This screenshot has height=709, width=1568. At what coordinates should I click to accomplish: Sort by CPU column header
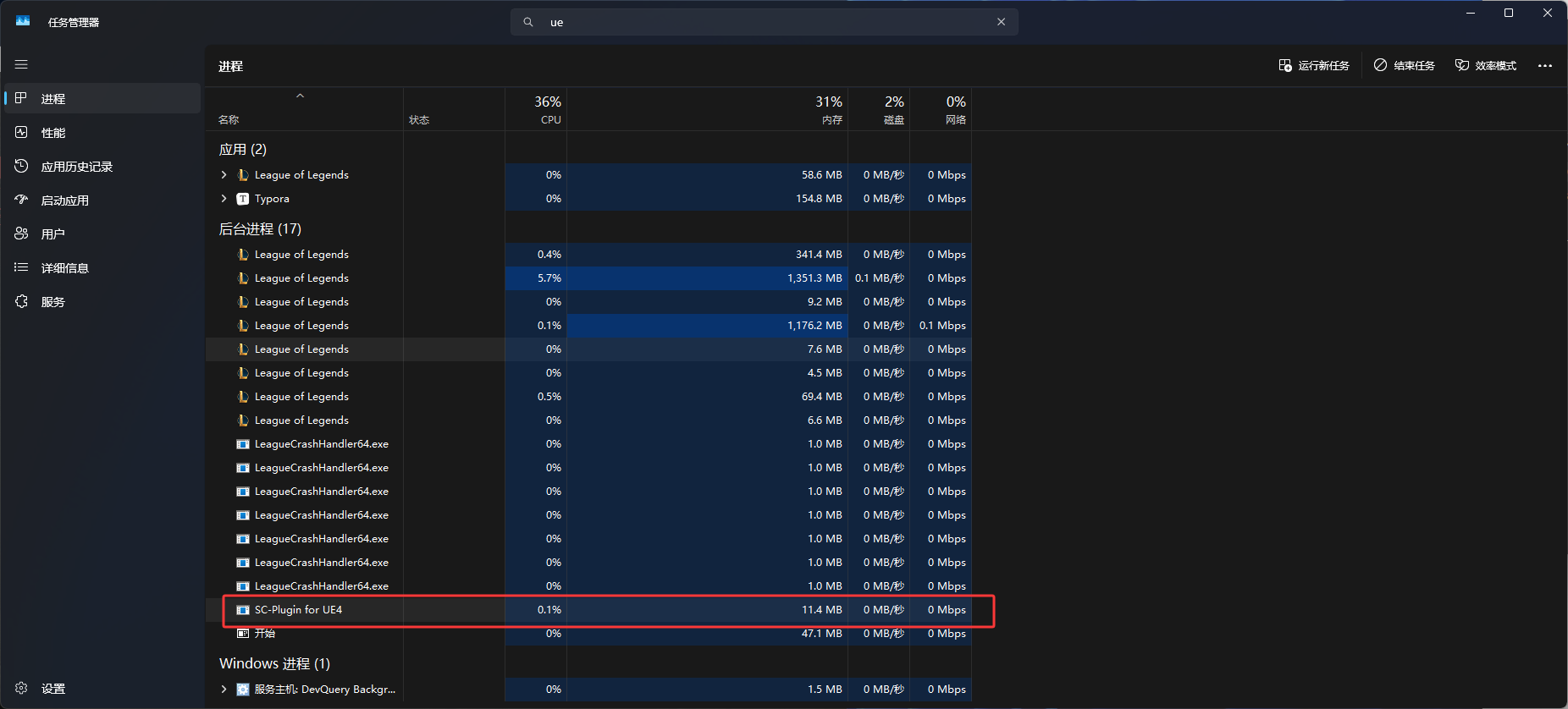click(536, 109)
